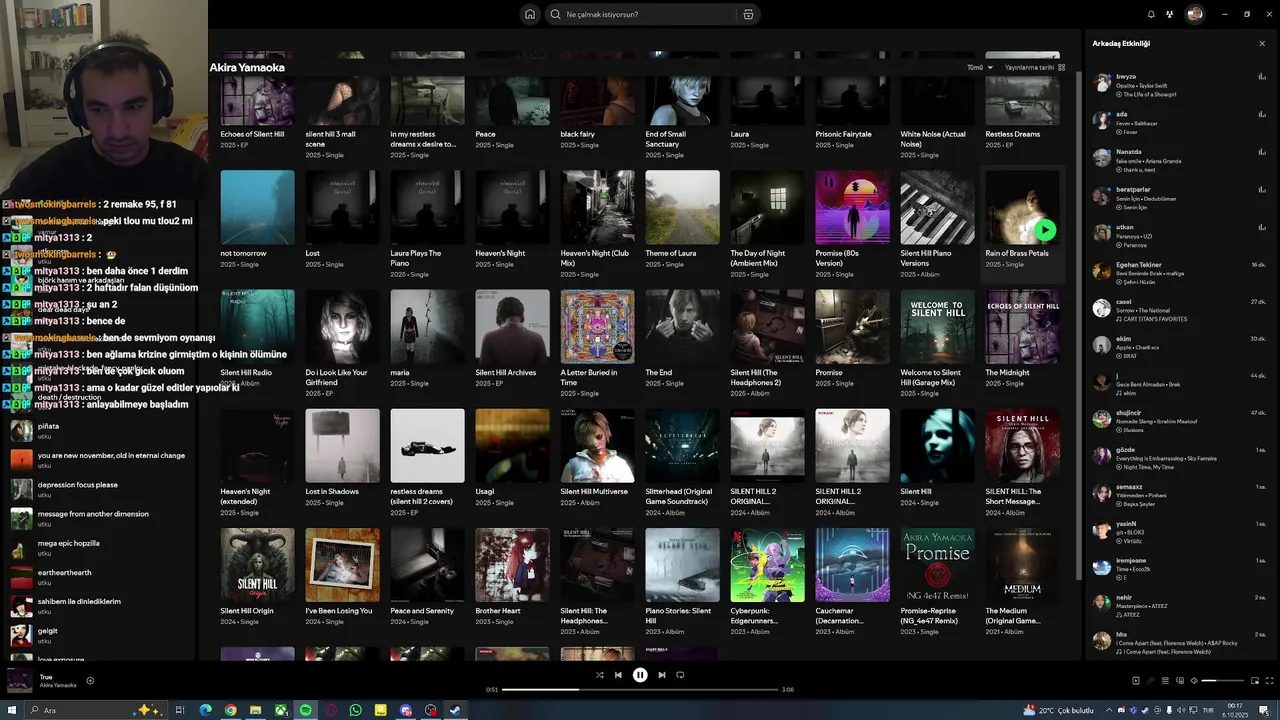
Task: Show lyrics with the microphone icon
Action: [1150, 681]
